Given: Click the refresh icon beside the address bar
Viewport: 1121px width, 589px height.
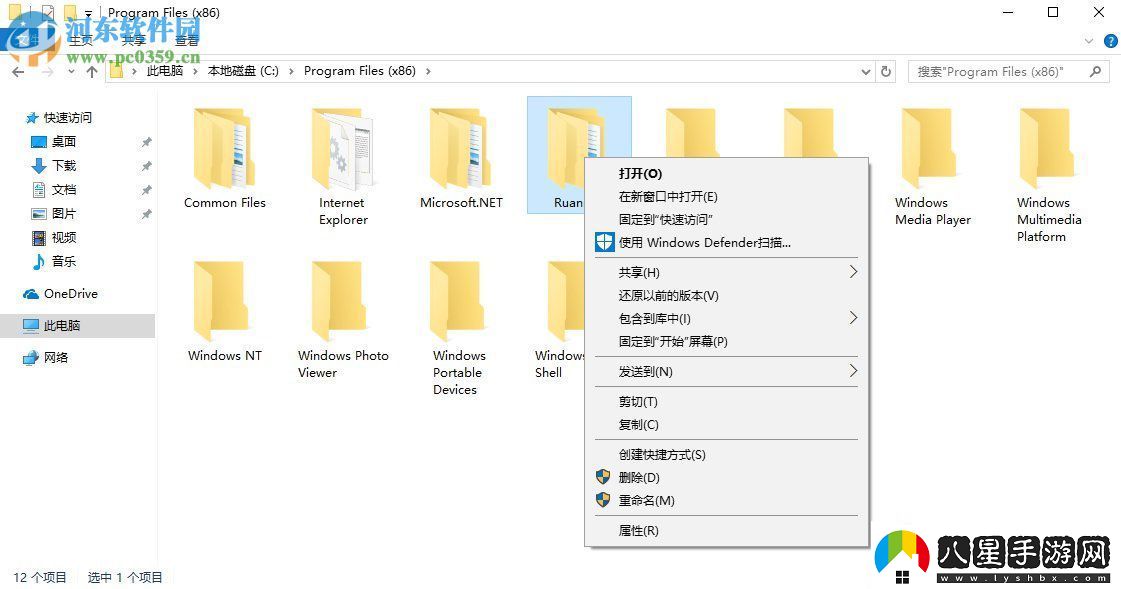Looking at the screenshot, I should [886, 71].
